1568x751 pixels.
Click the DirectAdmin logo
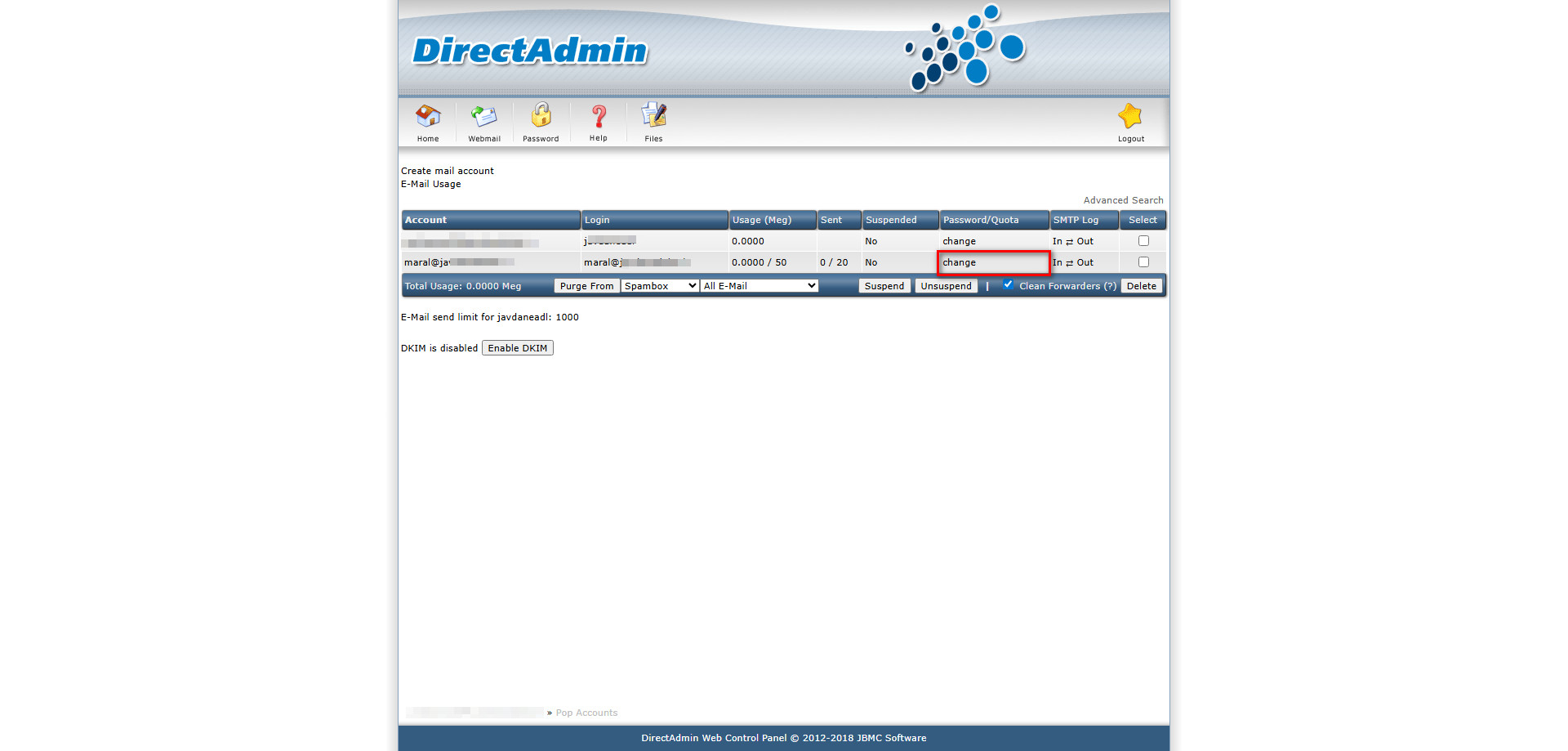coord(530,51)
